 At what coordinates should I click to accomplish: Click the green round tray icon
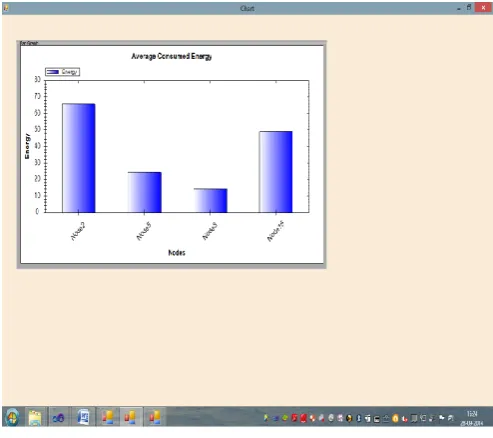(x=285, y=418)
